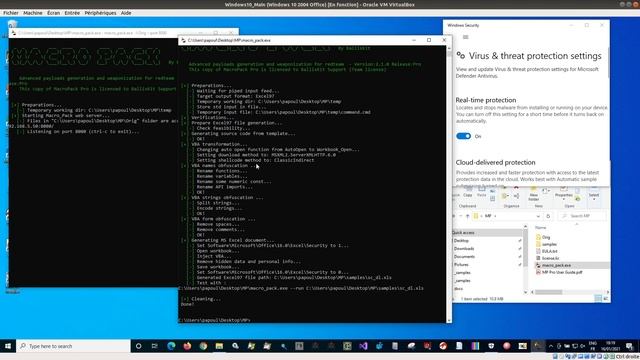Open the VirtualBox Périphériques menu
This screenshot has width=640, height=360.
point(100,13)
